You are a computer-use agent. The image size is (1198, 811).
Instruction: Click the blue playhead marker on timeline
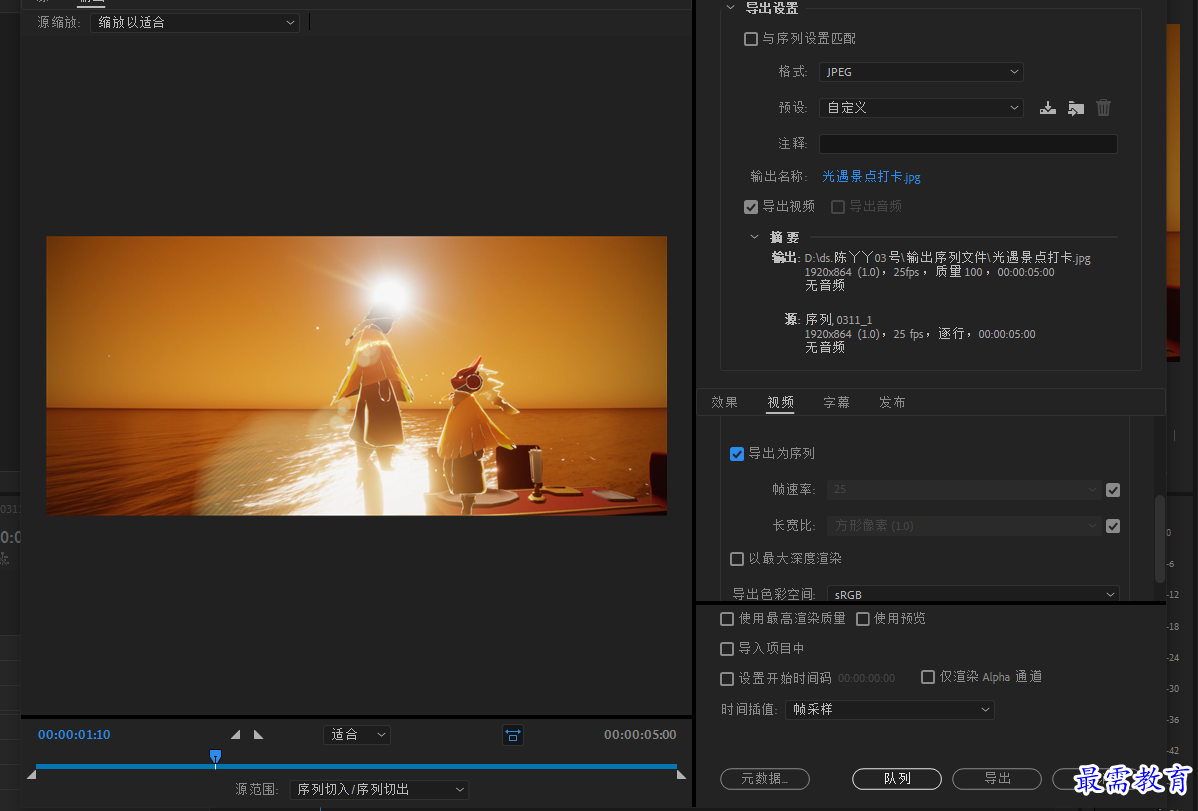tap(215, 757)
